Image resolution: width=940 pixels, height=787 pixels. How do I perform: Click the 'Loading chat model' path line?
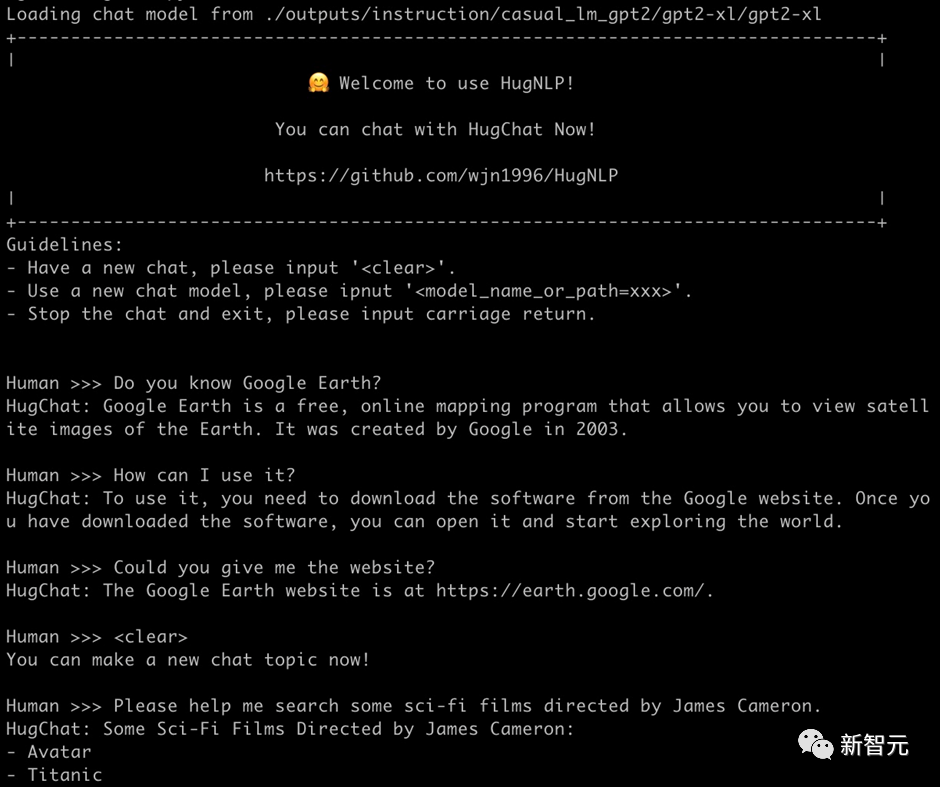tap(414, 15)
